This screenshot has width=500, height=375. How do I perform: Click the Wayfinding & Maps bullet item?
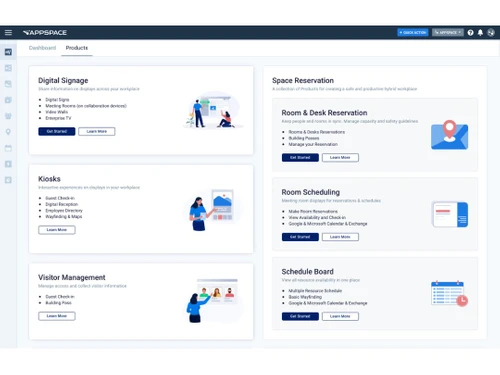64,216
